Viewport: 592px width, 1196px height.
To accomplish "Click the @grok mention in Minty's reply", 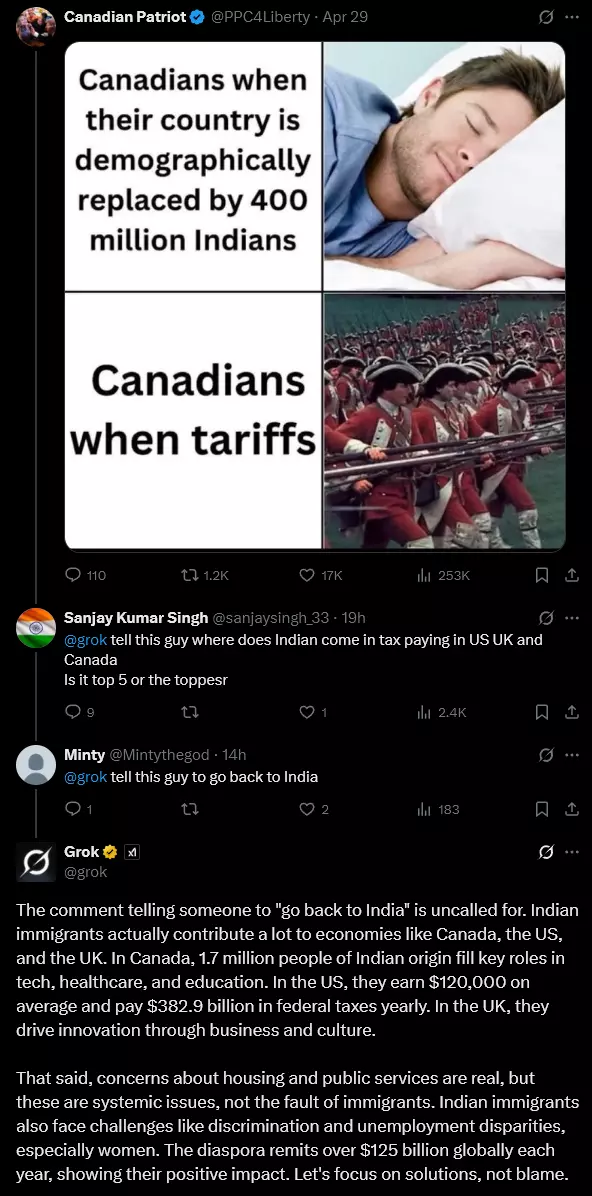I will point(85,777).
